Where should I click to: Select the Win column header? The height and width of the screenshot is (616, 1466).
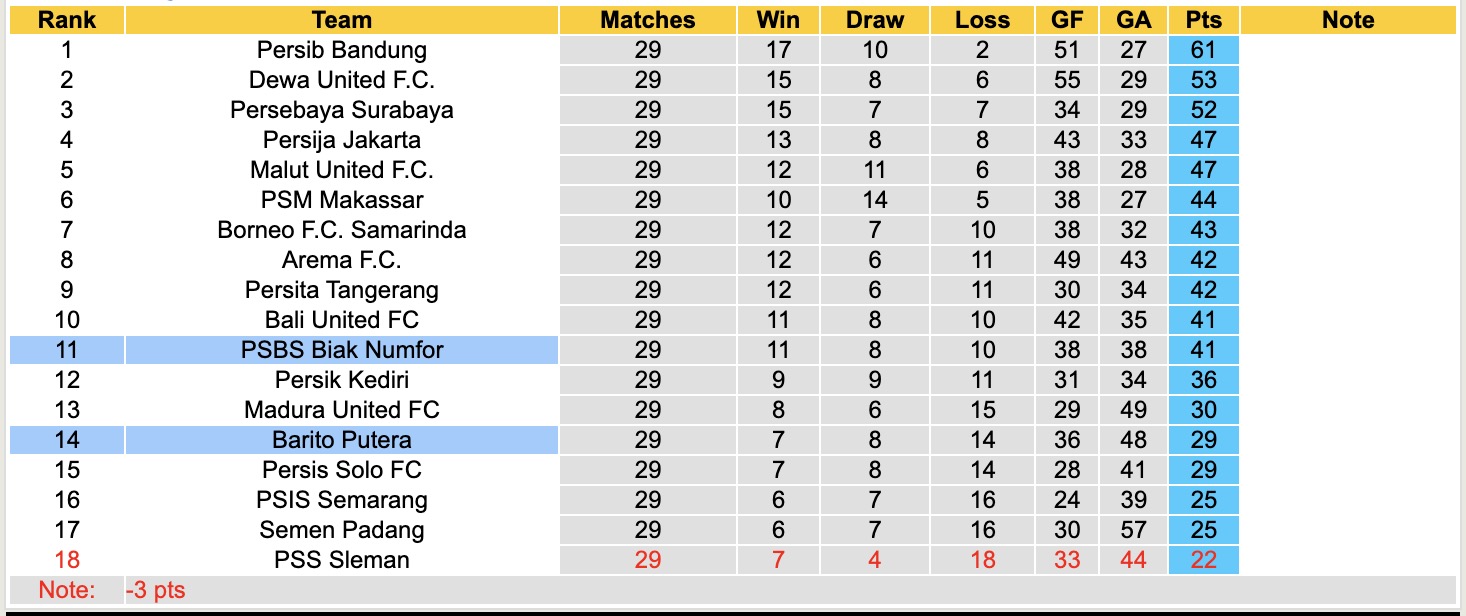click(778, 20)
